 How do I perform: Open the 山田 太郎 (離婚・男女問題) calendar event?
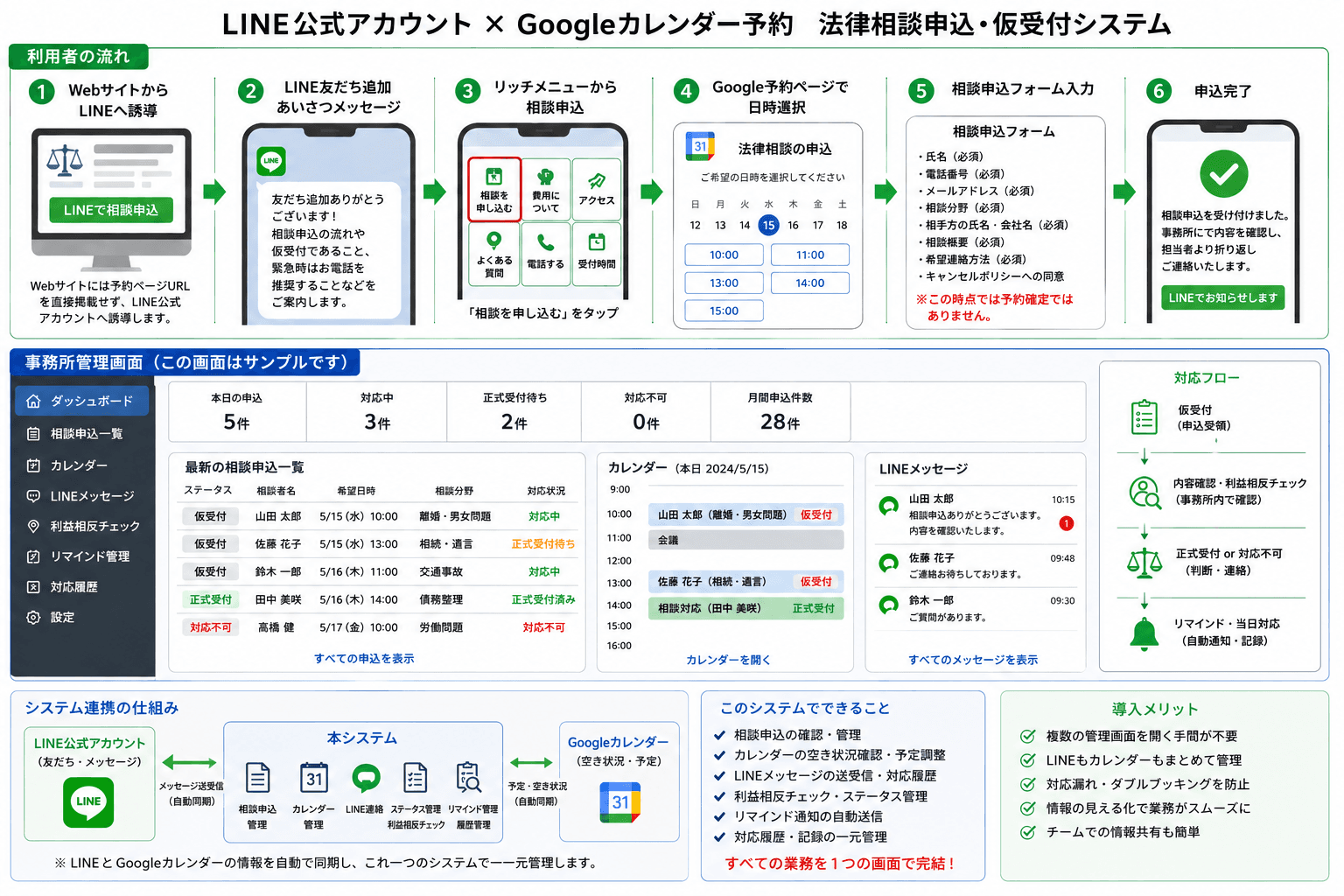click(x=745, y=514)
